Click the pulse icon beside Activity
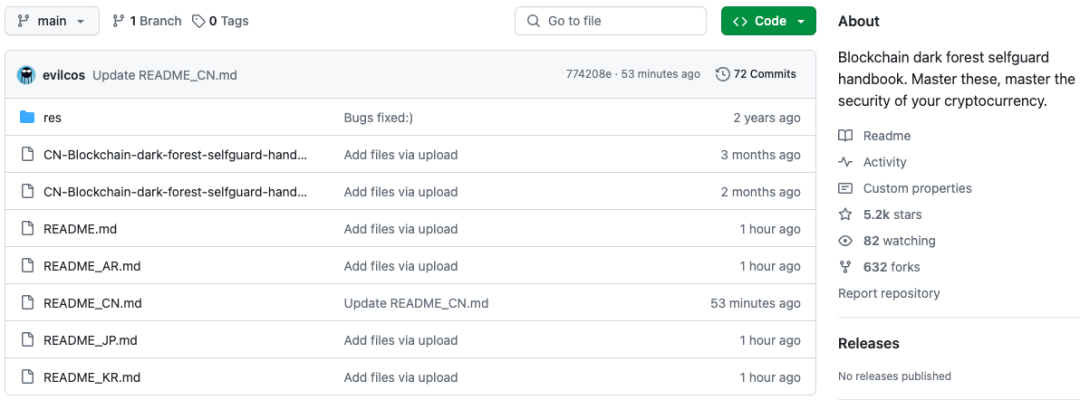The height and width of the screenshot is (400, 1080). coord(845,162)
